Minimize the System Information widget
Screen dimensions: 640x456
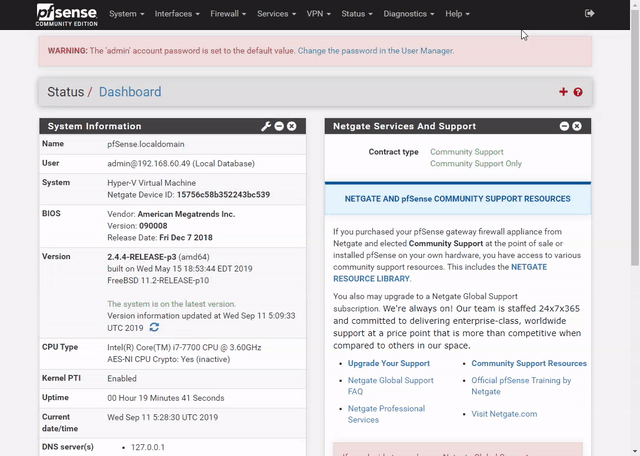(x=279, y=126)
